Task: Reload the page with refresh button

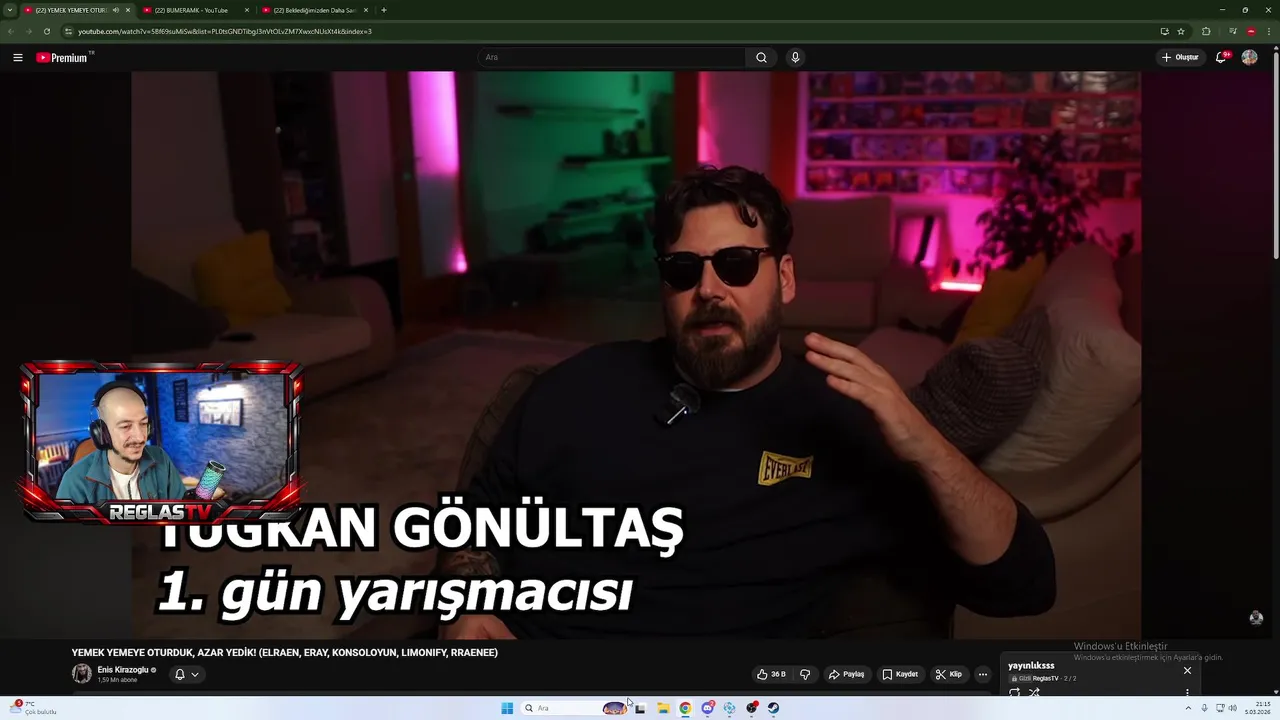Action: [46, 31]
